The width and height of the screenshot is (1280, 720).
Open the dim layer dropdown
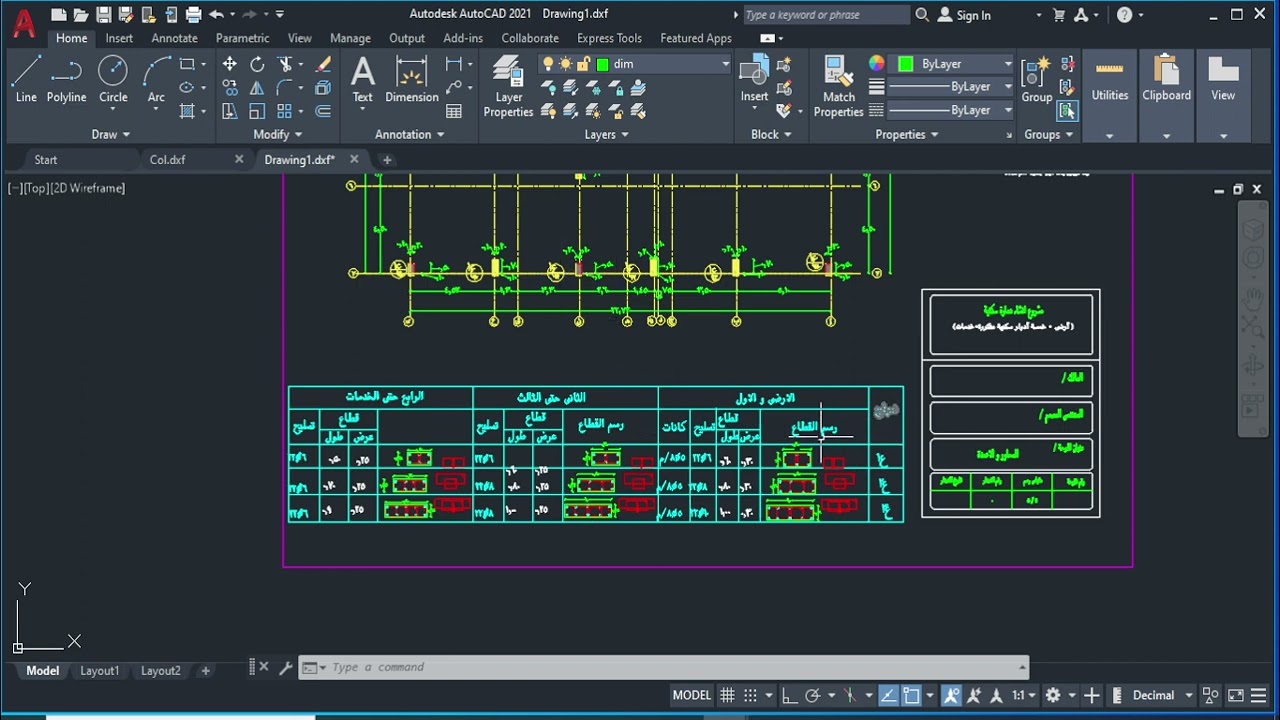(663, 64)
